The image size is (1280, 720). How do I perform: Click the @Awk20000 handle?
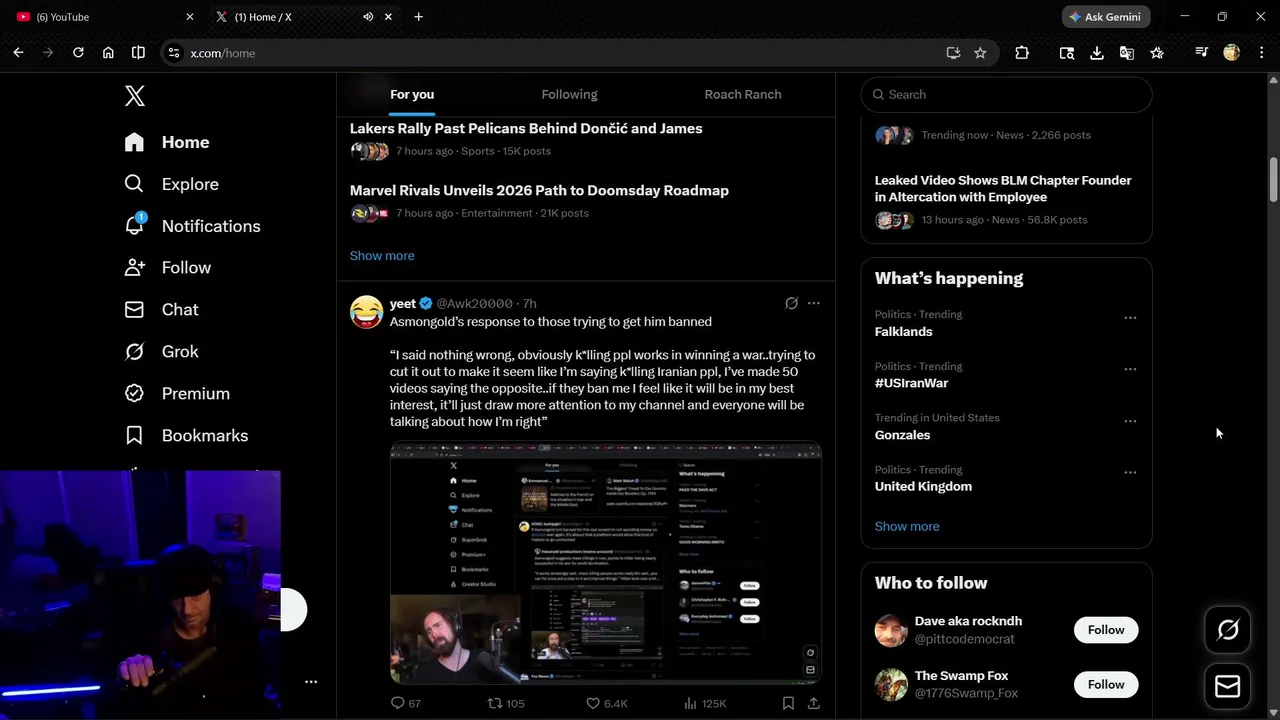pos(474,303)
